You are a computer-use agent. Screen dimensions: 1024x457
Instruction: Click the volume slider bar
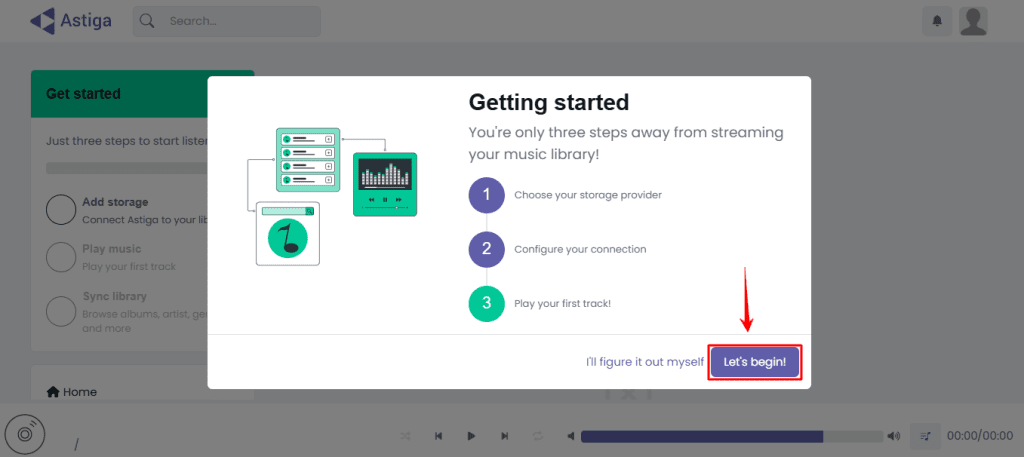click(730, 436)
